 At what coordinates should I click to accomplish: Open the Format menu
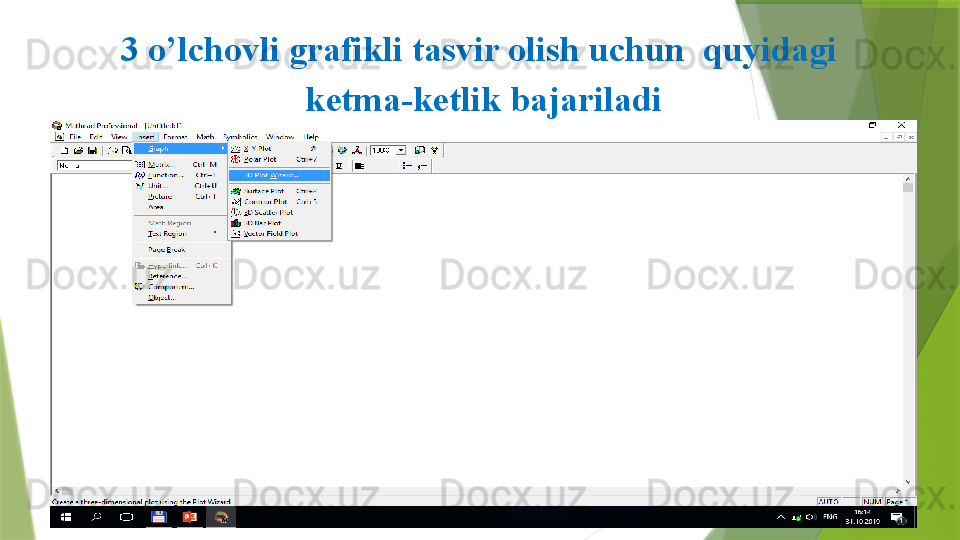[175, 136]
